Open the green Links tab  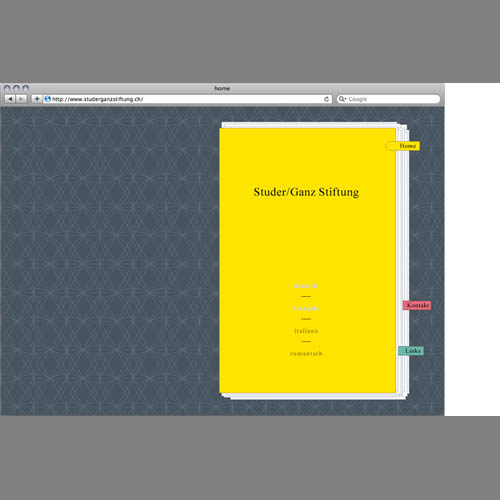tap(411, 351)
